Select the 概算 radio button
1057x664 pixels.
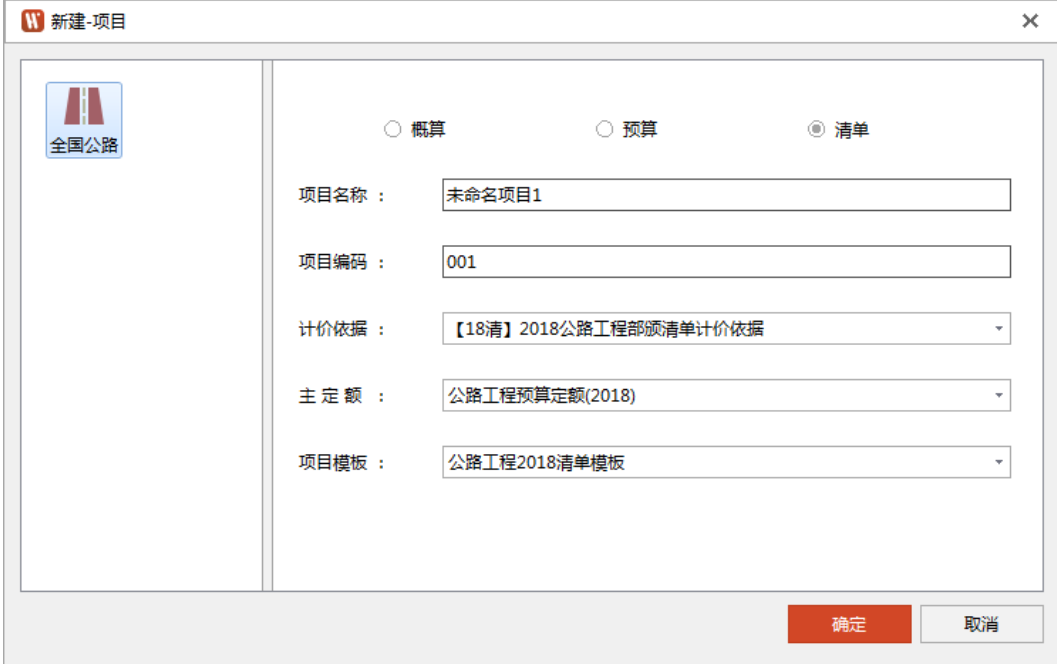[x=393, y=129]
